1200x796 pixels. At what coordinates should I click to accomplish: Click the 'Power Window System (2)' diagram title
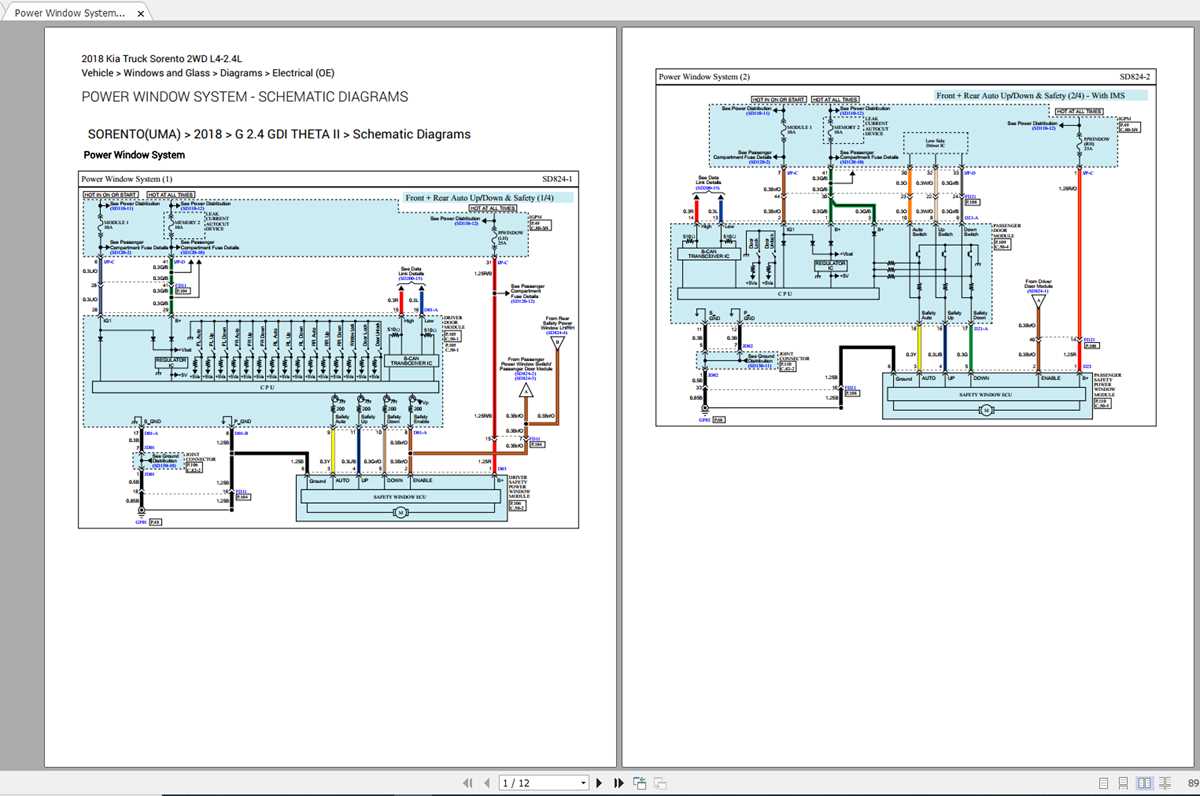(704, 76)
